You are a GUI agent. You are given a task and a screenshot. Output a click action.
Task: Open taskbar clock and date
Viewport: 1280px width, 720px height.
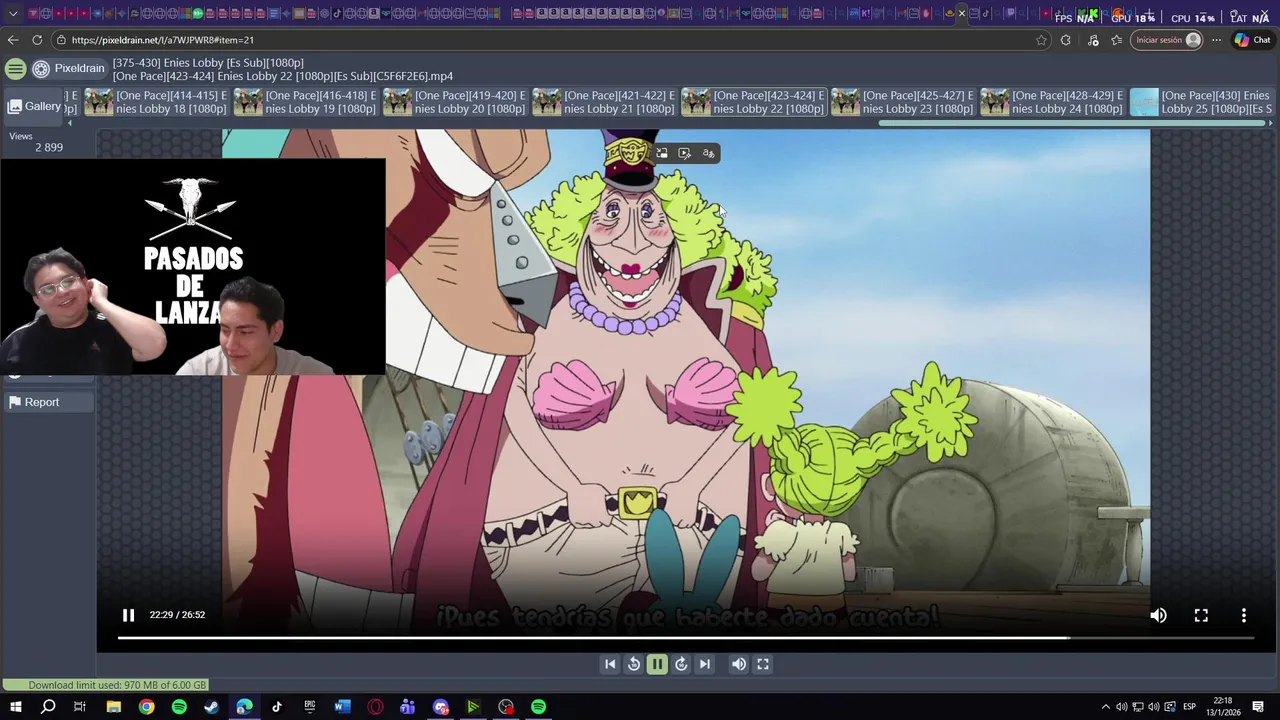1226,707
